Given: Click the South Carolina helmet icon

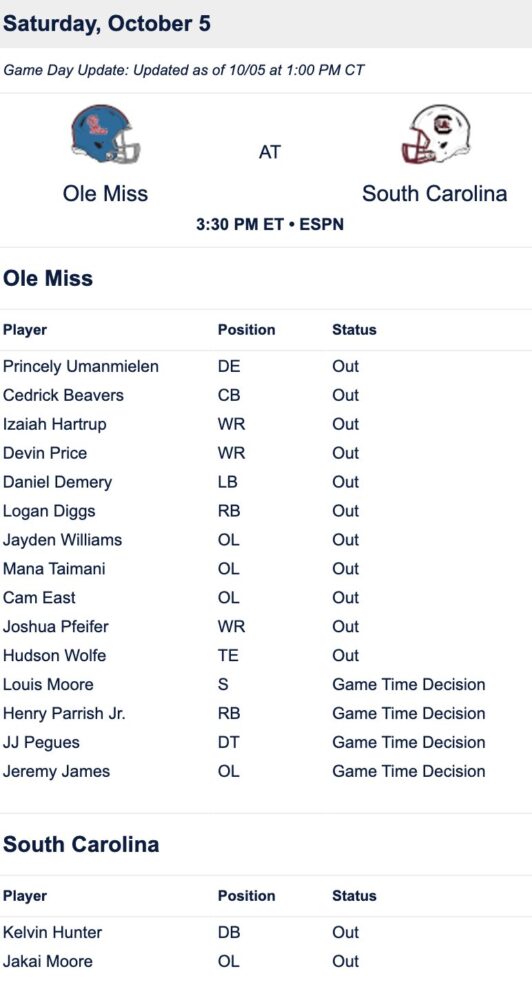Looking at the screenshot, I should [436, 134].
